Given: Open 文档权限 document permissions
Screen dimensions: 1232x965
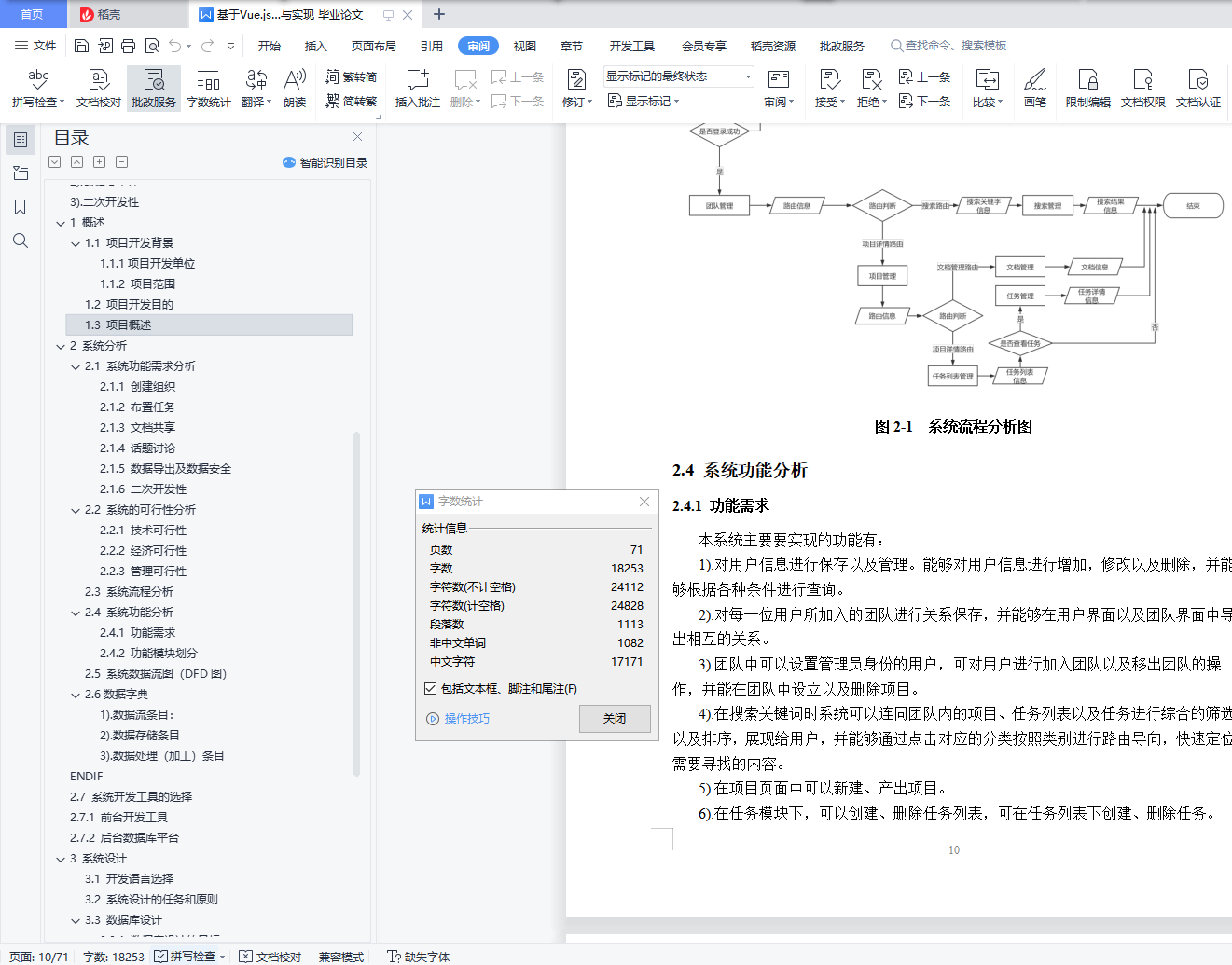Looking at the screenshot, I should [1142, 89].
